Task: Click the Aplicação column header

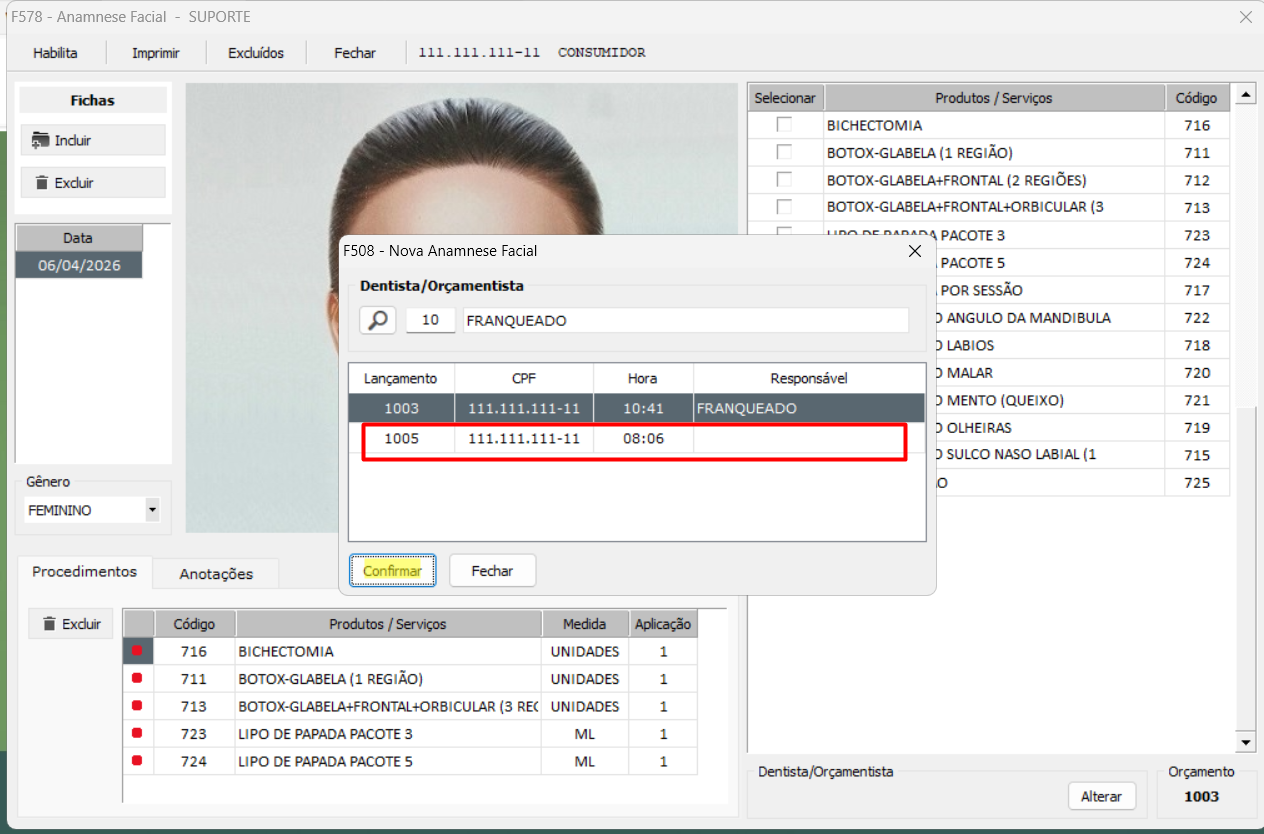Action: (663, 624)
